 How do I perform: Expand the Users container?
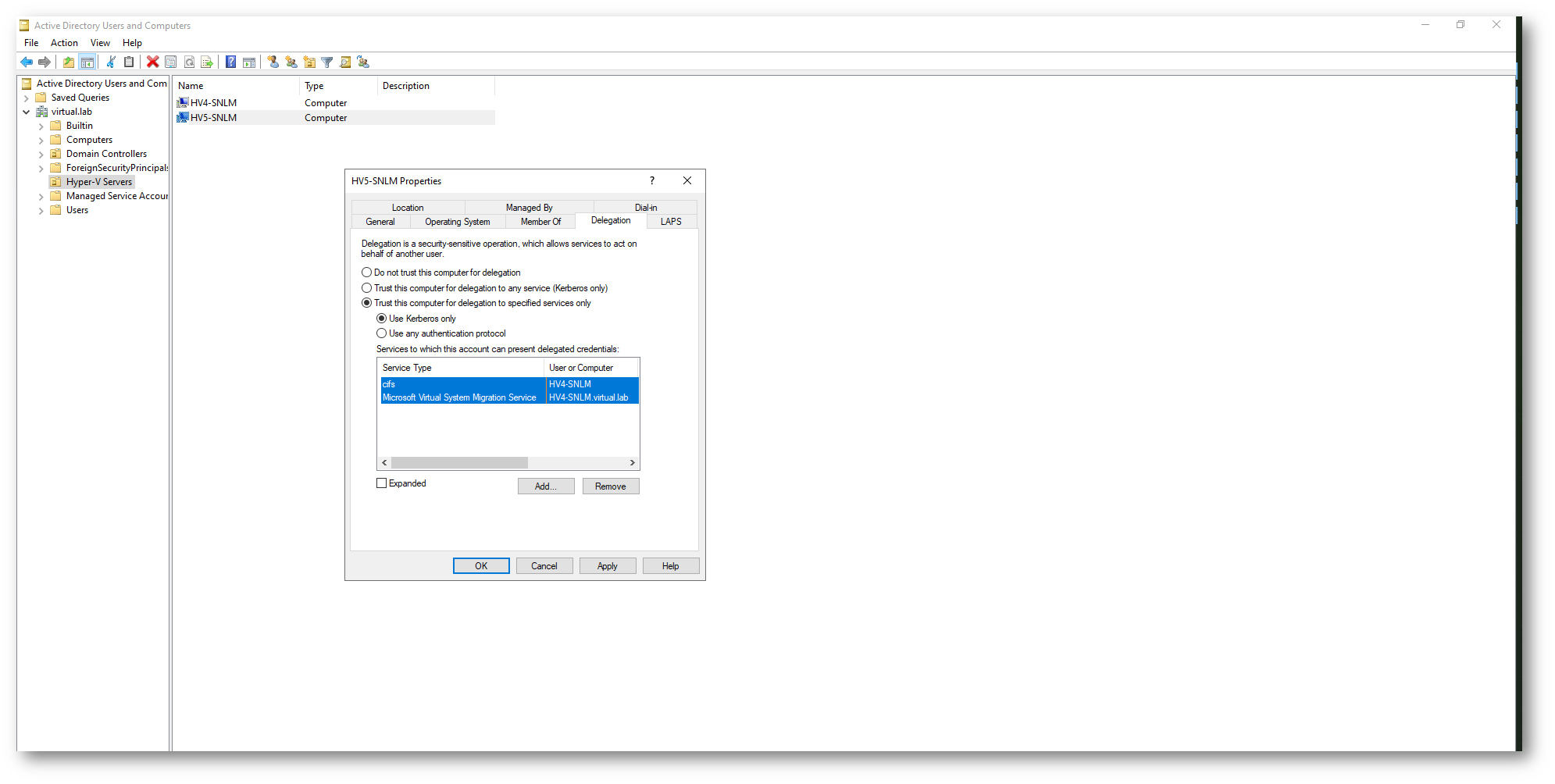(41, 211)
